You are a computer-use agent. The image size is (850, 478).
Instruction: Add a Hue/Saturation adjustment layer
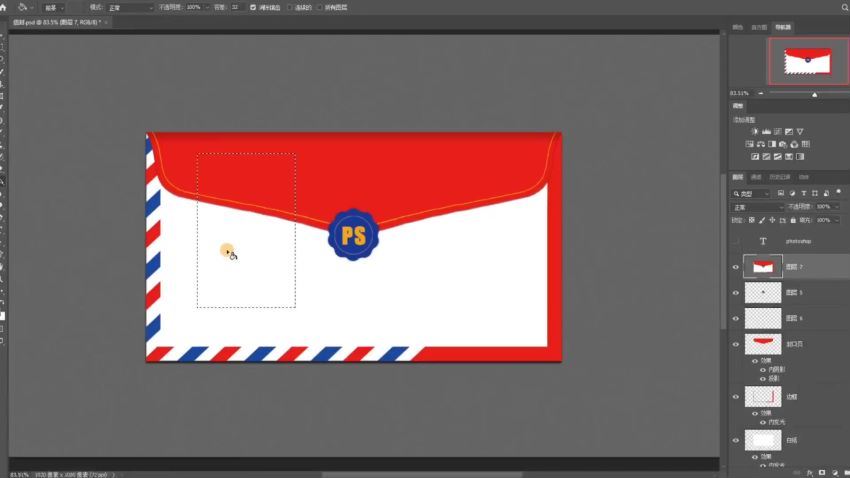(x=749, y=144)
